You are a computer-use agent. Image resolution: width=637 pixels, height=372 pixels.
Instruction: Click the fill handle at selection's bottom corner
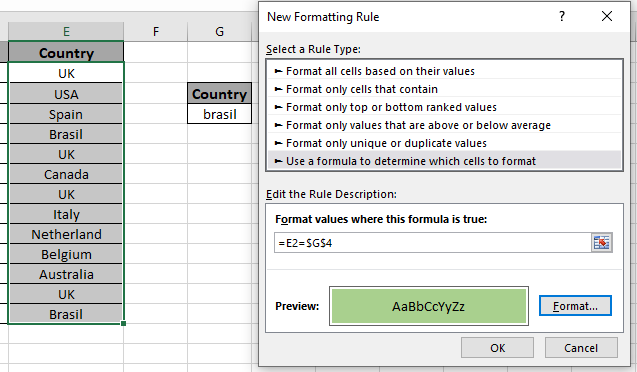124,324
